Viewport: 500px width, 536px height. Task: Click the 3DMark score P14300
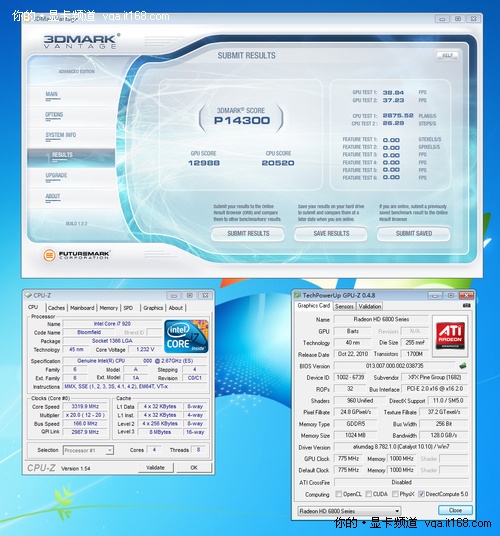[x=242, y=120]
